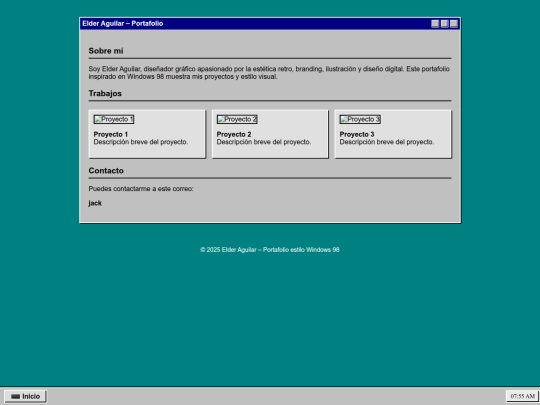The width and height of the screenshot is (540, 405).
Task: Click 'Puedes contactarme a este correo:' text
Action: [141, 189]
